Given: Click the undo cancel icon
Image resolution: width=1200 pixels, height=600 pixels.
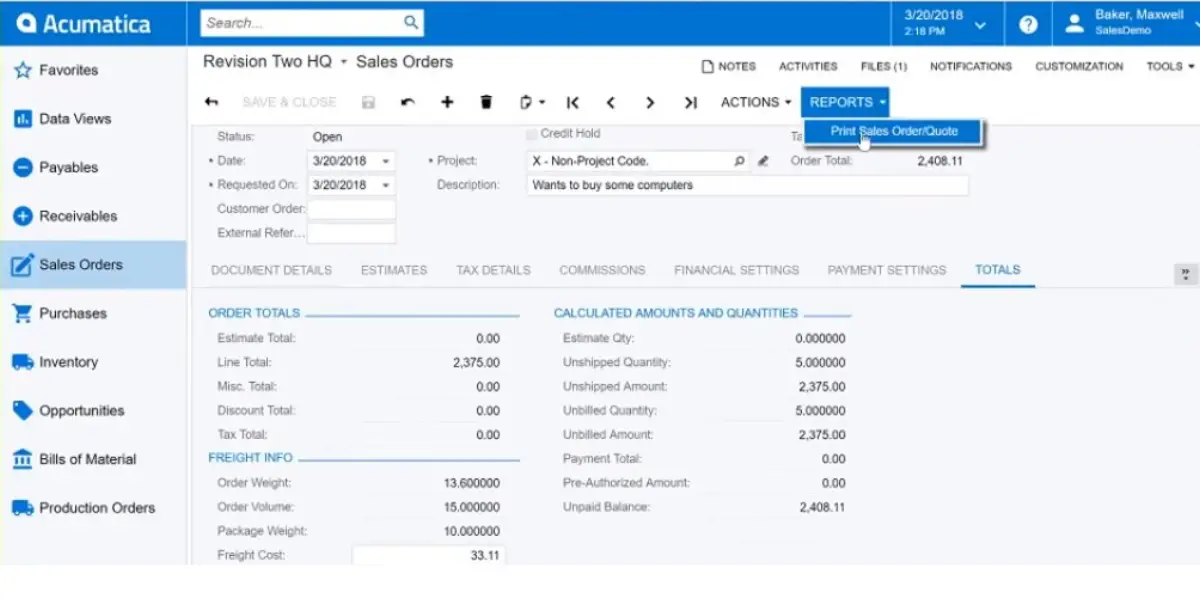Looking at the screenshot, I should 408,102.
